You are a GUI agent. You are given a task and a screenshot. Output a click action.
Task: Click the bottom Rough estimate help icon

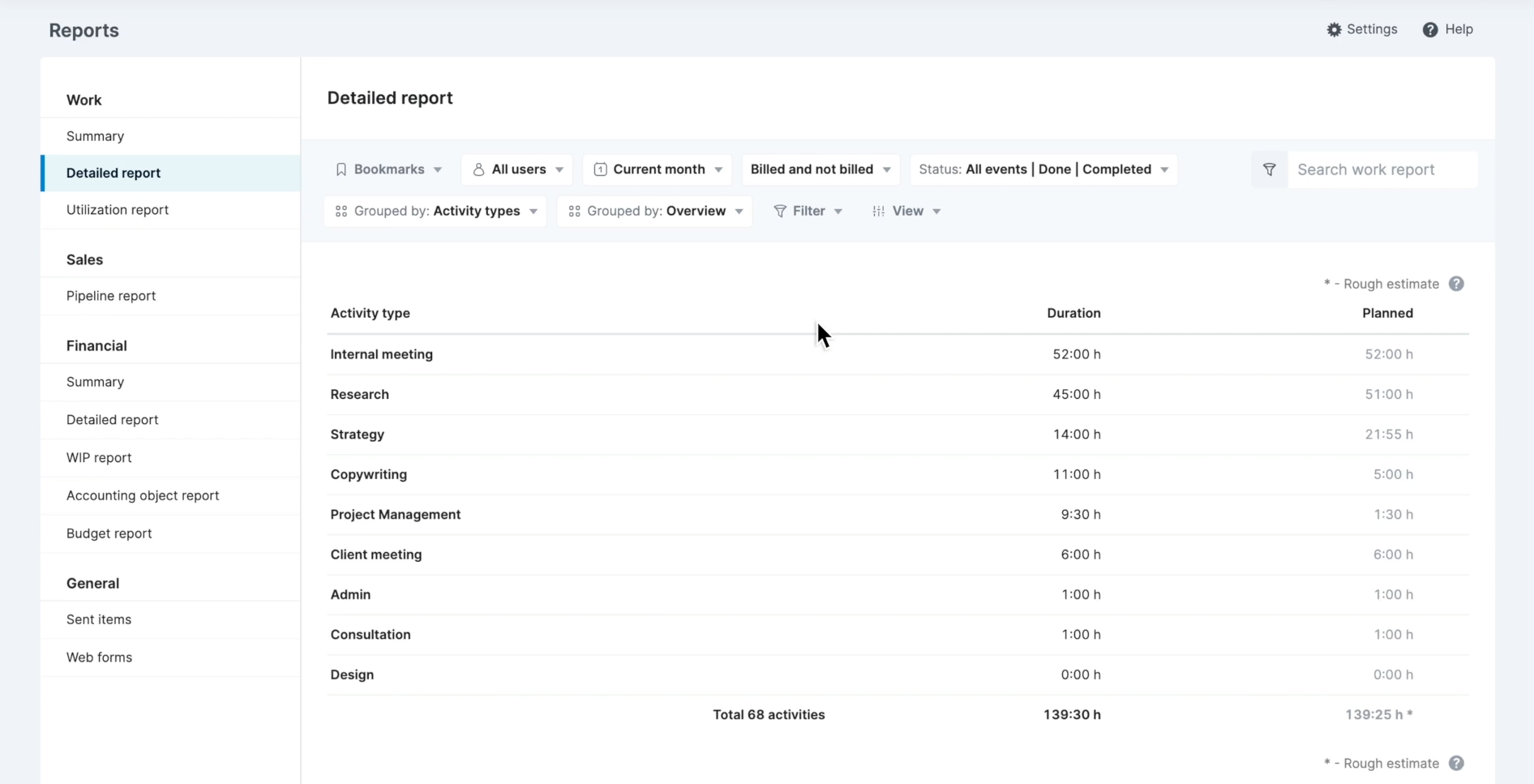pyautogui.click(x=1456, y=763)
